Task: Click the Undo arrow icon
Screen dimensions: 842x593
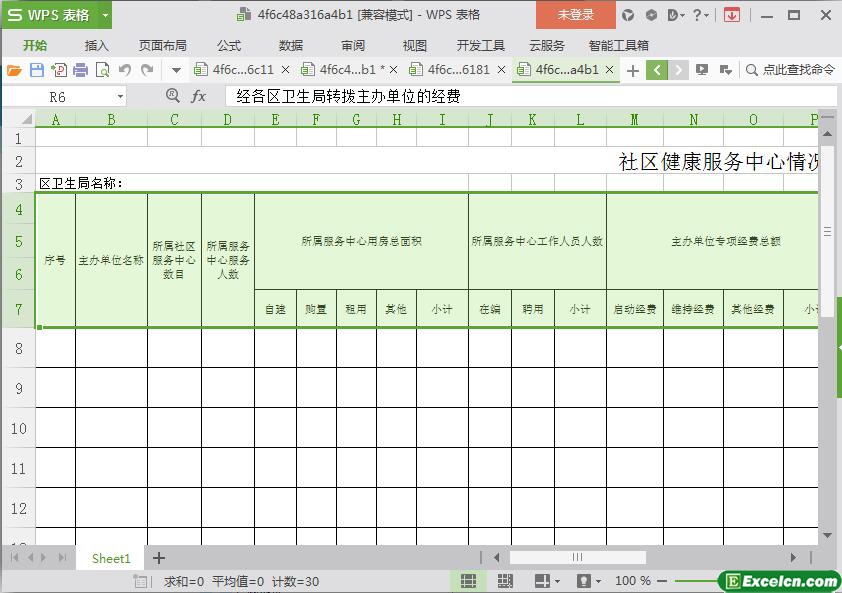Action: (x=125, y=70)
